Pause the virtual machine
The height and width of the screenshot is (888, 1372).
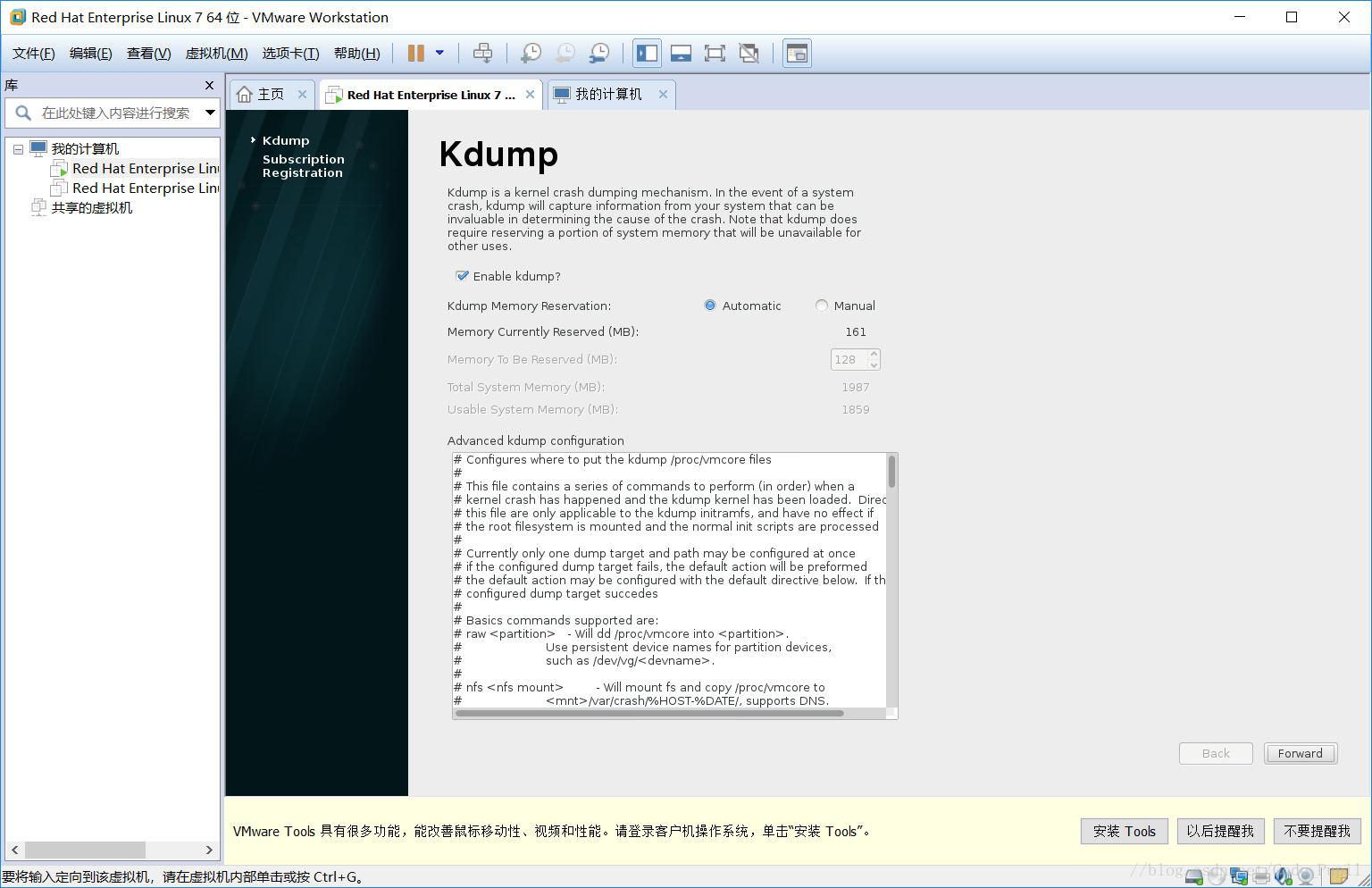pos(415,54)
